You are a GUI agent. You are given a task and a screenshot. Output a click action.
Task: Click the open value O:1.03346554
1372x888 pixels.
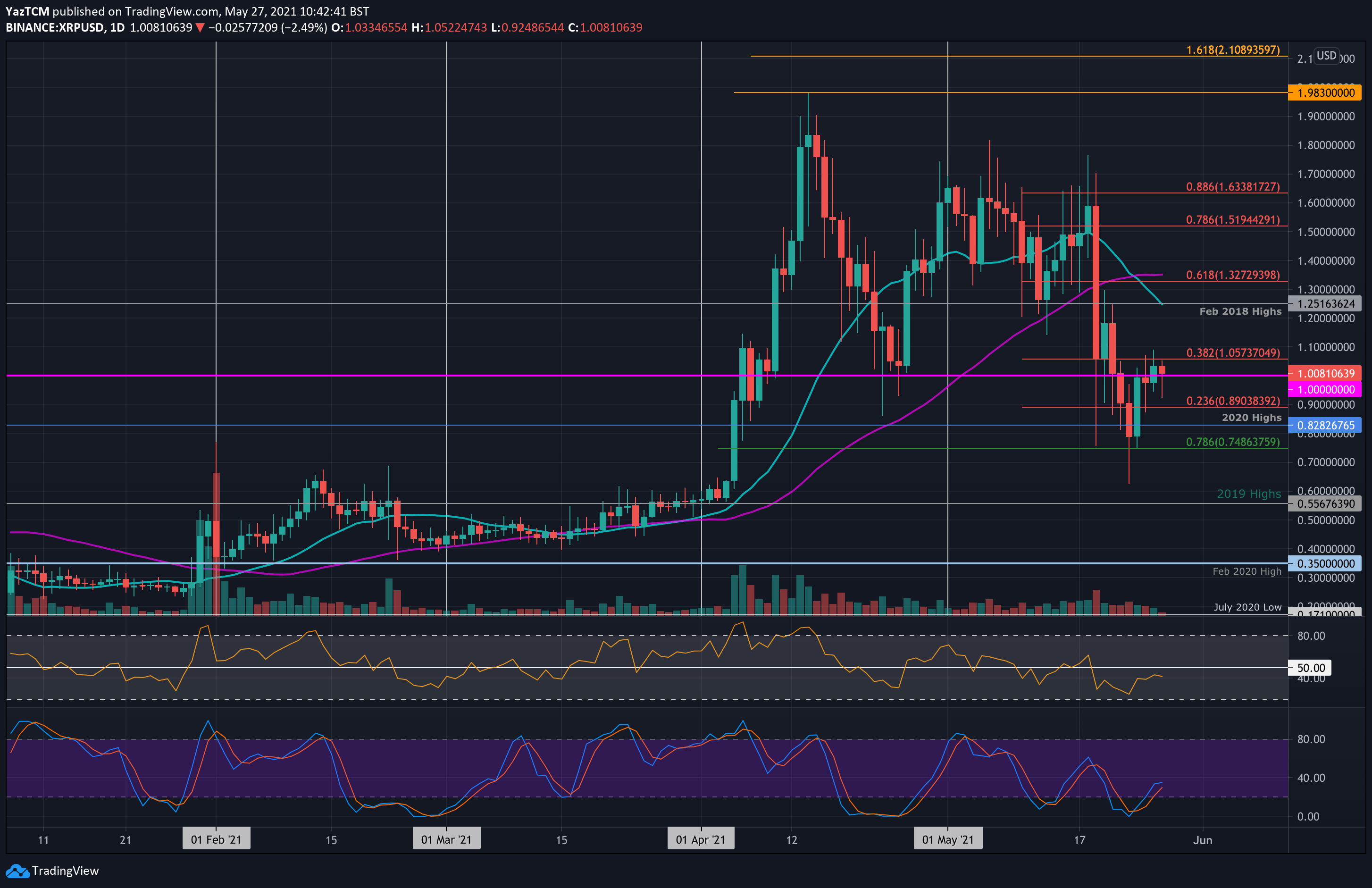(x=369, y=28)
